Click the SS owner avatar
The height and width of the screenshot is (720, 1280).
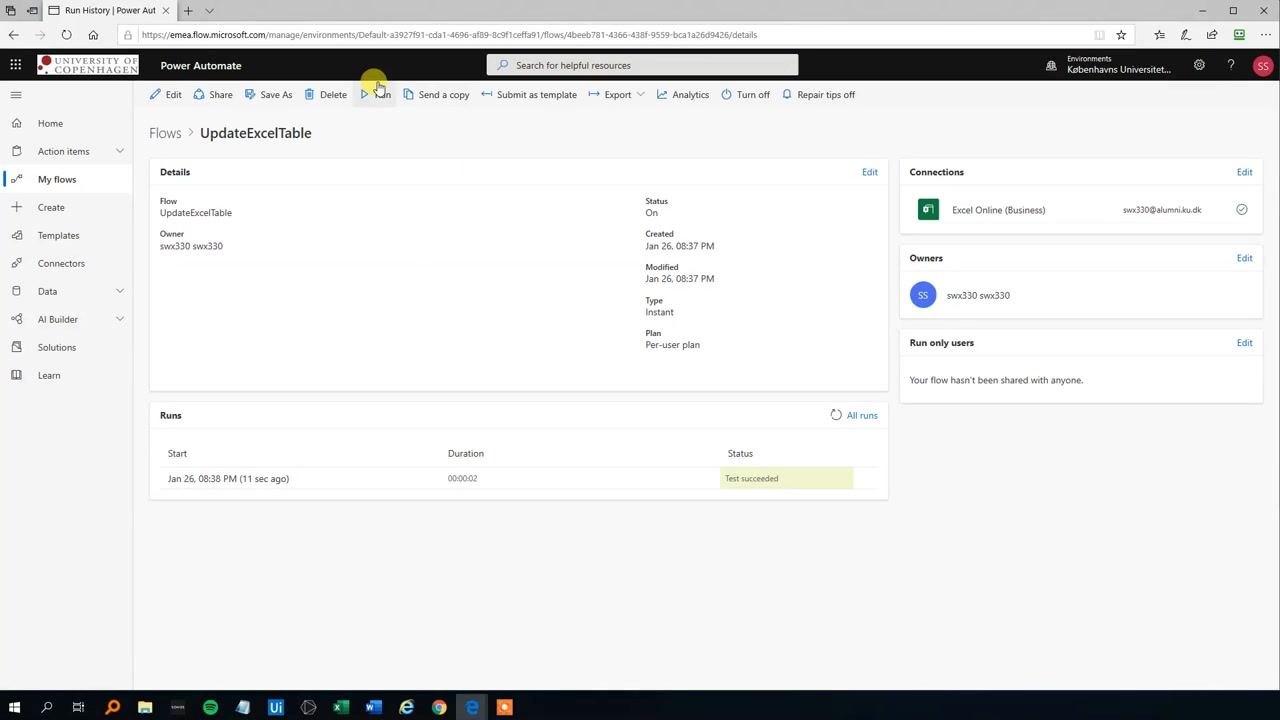[x=923, y=295]
